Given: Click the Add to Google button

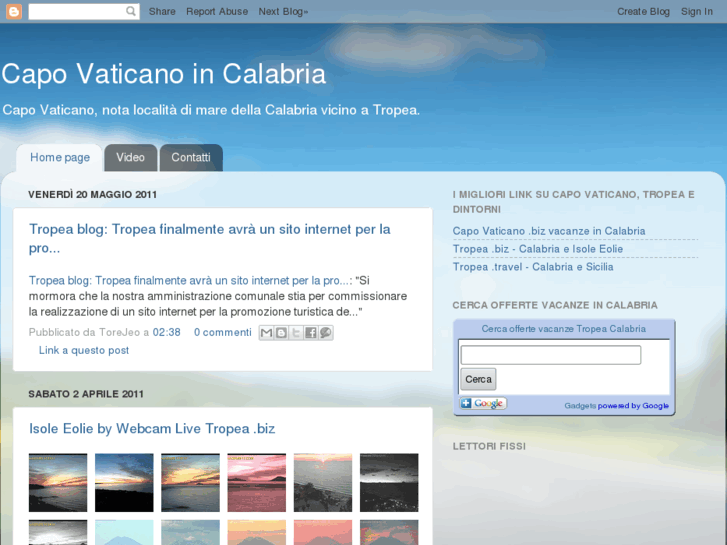Looking at the screenshot, I should pyautogui.click(x=483, y=403).
